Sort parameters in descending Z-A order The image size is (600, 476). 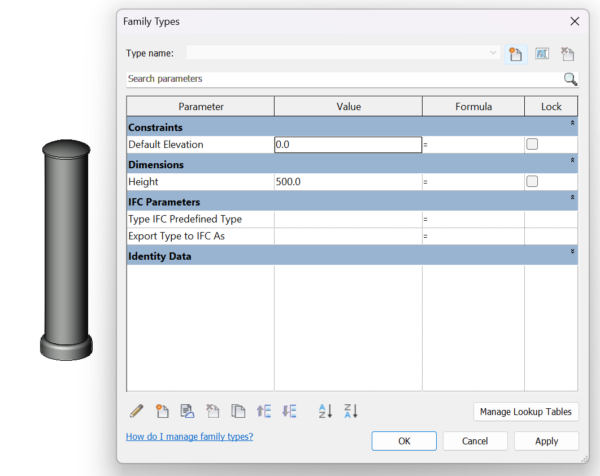pos(351,411)
